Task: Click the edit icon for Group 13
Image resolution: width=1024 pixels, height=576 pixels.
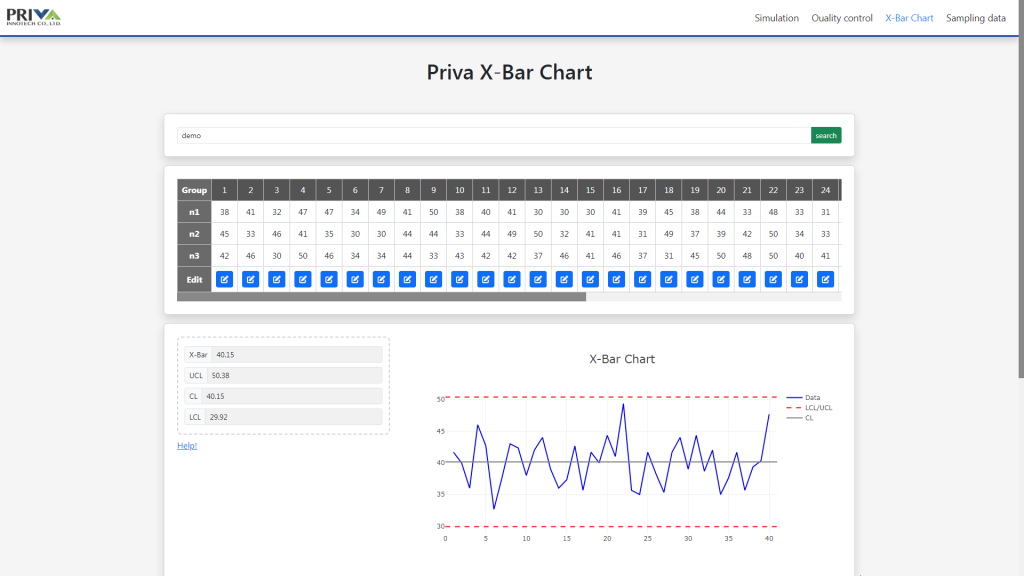Action: click(537, 280)
